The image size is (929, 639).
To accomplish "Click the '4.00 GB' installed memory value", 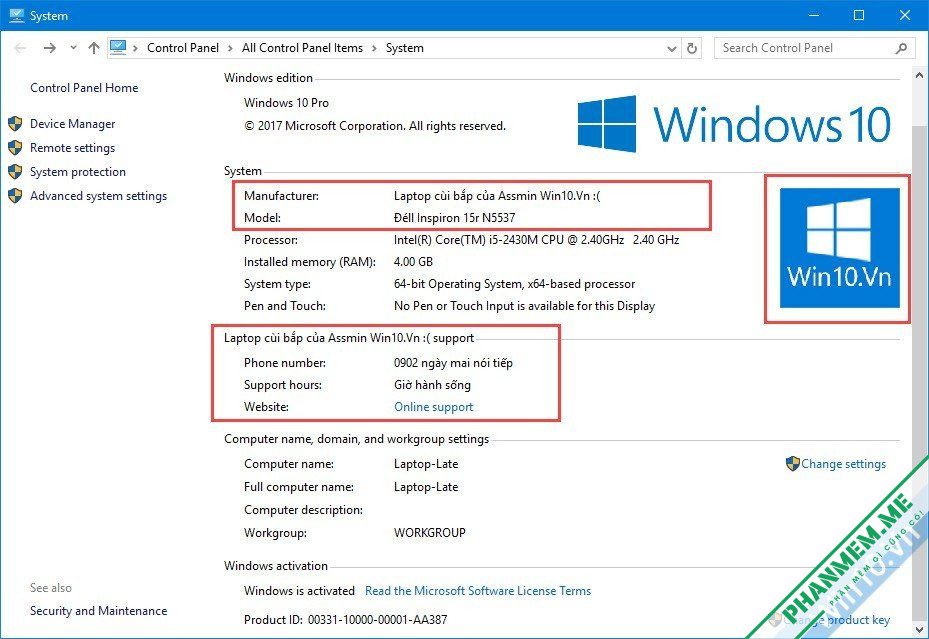I will pos(413,262).
